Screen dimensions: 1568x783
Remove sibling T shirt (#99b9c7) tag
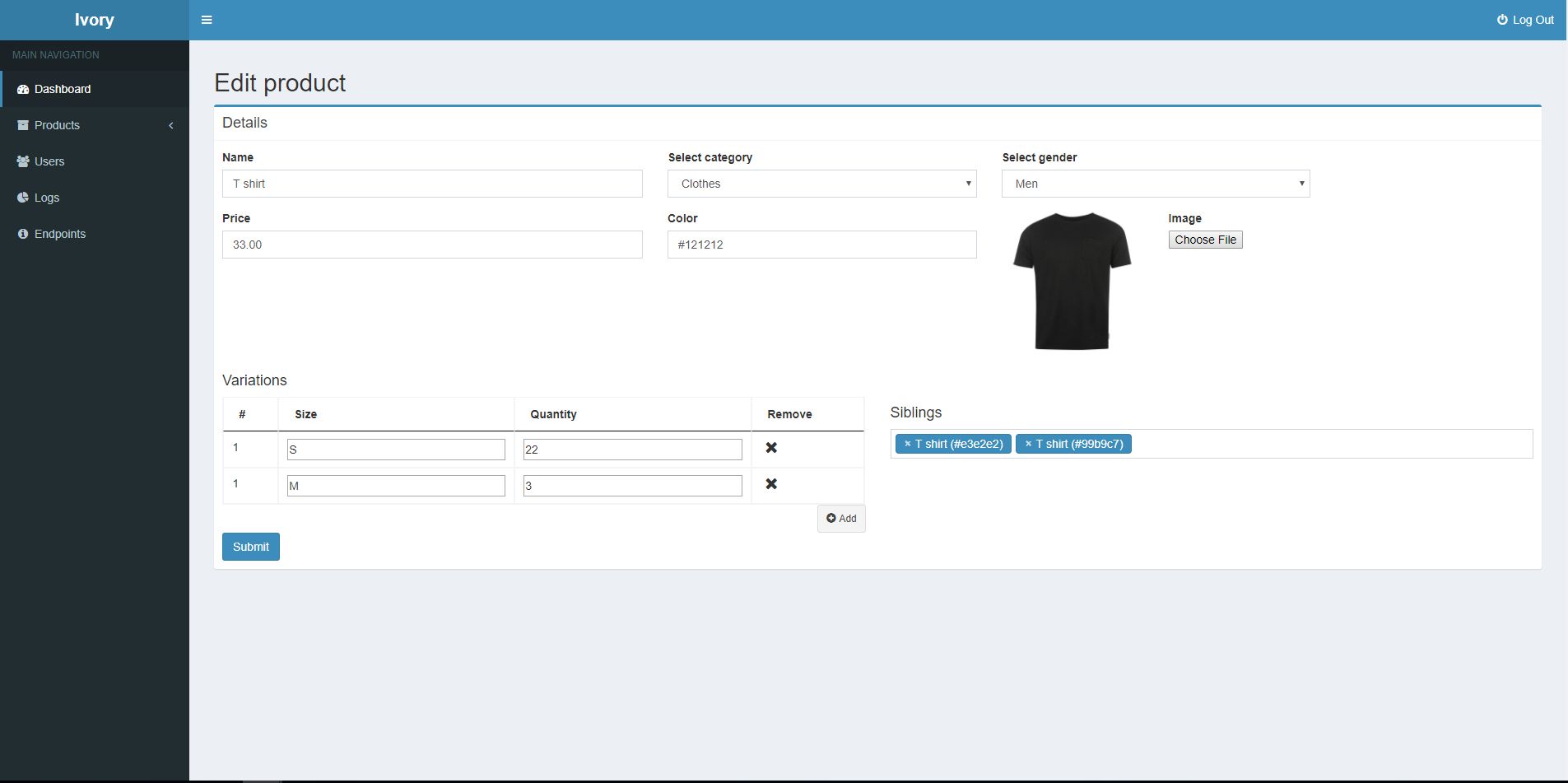[x=1028, y=444]
